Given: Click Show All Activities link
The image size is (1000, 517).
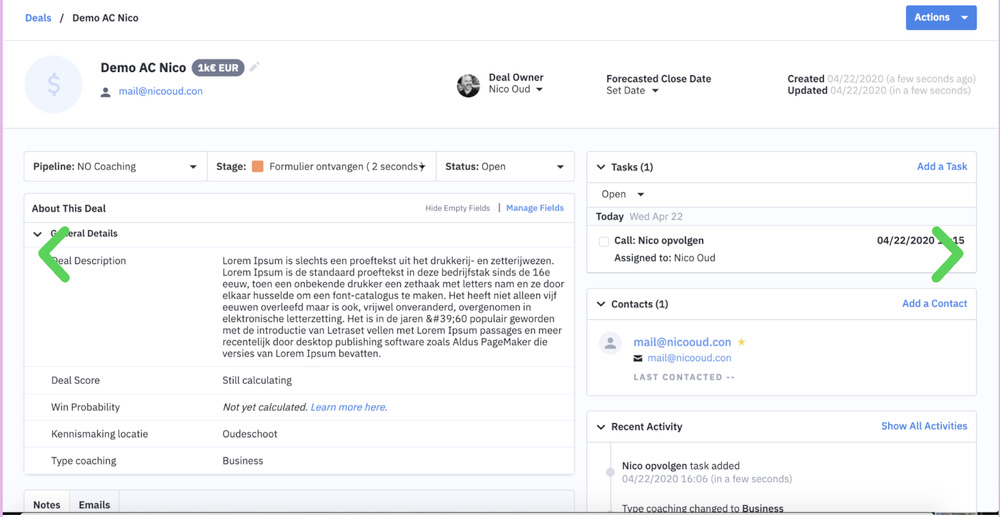Looking at the screenshot, I should [x=924, y=426].
